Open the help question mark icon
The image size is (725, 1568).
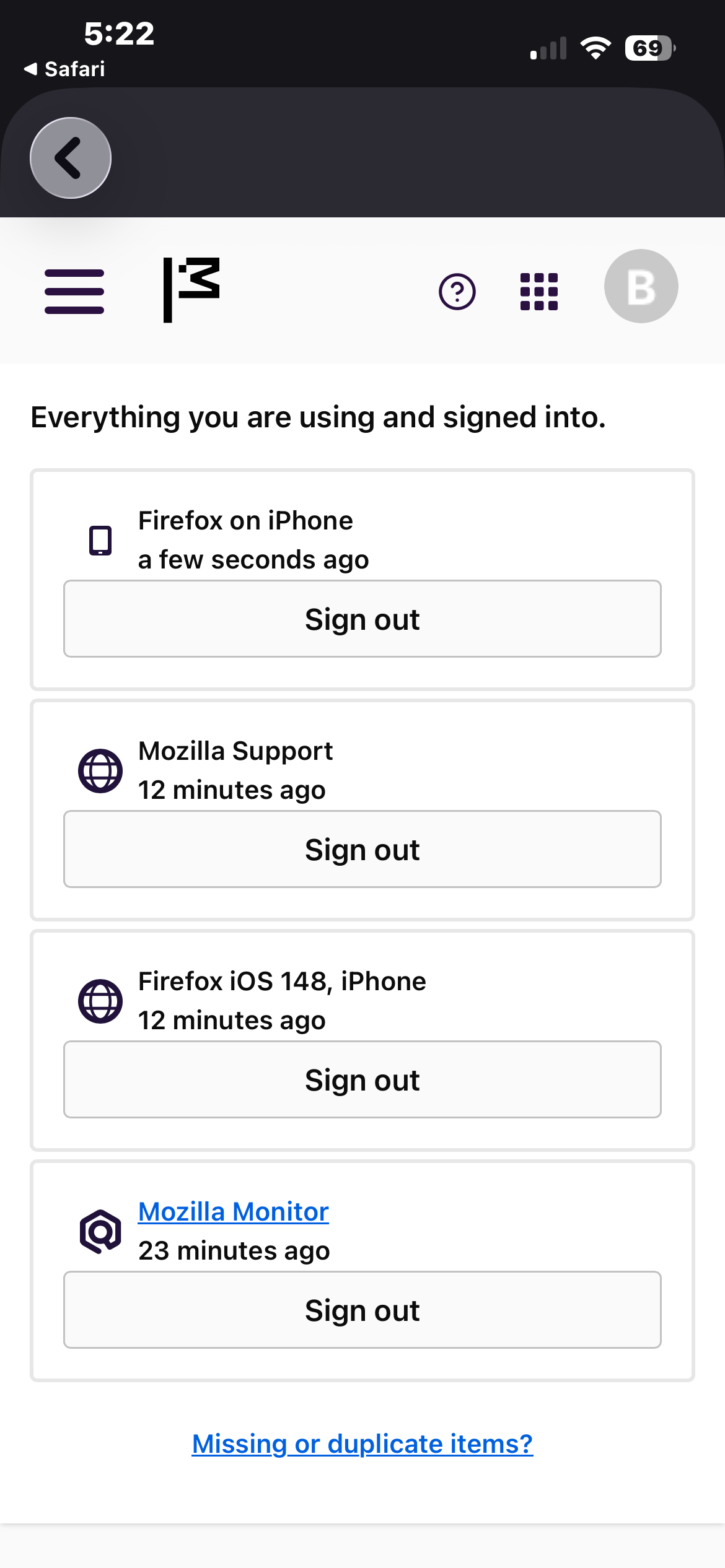click(x=457, y=291)
